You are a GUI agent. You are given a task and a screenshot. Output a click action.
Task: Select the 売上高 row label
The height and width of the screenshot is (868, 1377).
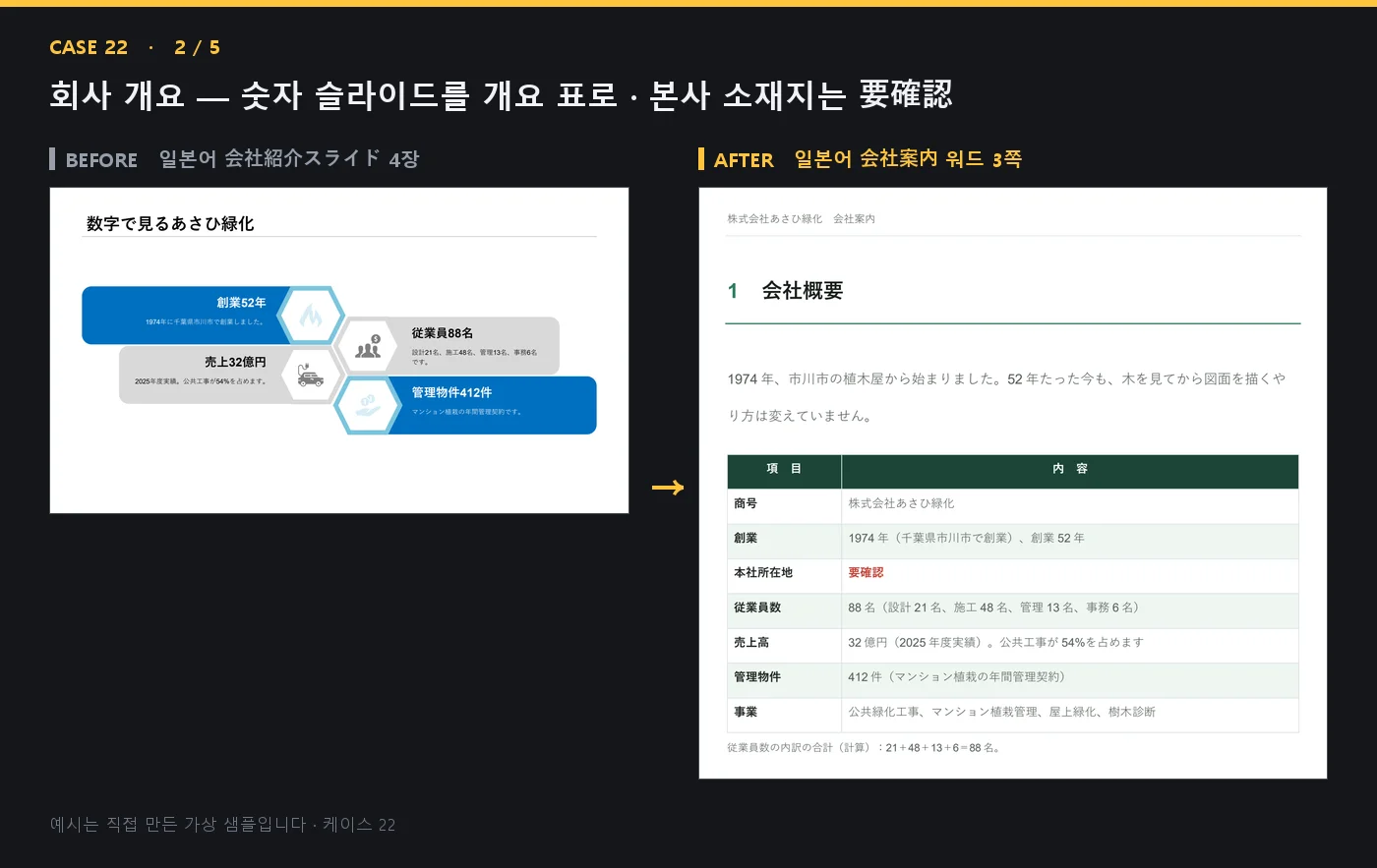click(751, 643)
